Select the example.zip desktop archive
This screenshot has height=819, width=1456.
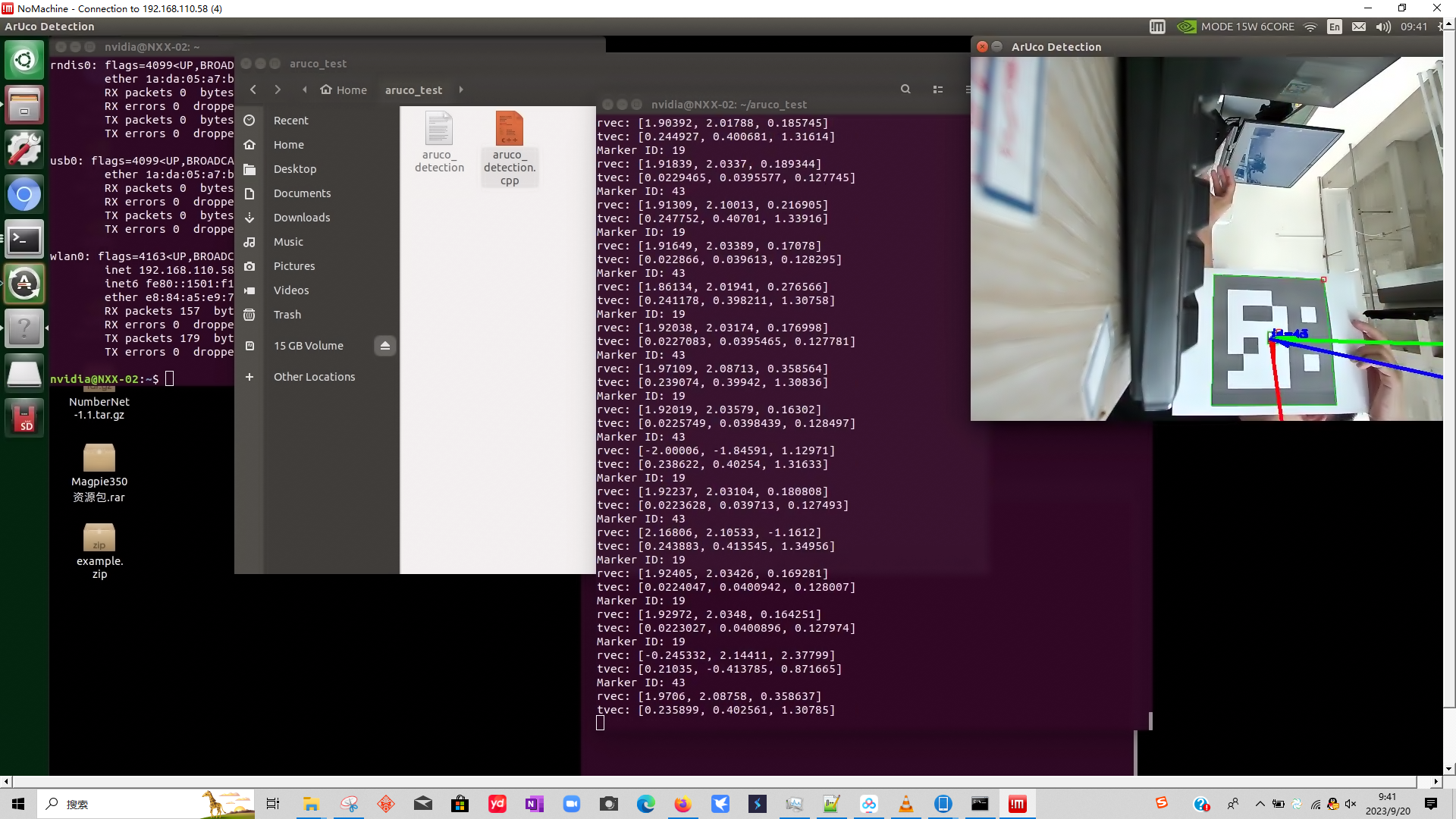[99, 551]
